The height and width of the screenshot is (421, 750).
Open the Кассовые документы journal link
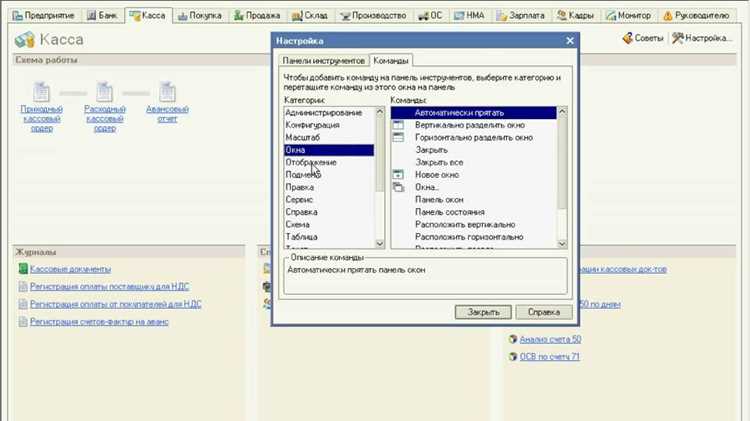pyautogui.click(x=70, y=269)
